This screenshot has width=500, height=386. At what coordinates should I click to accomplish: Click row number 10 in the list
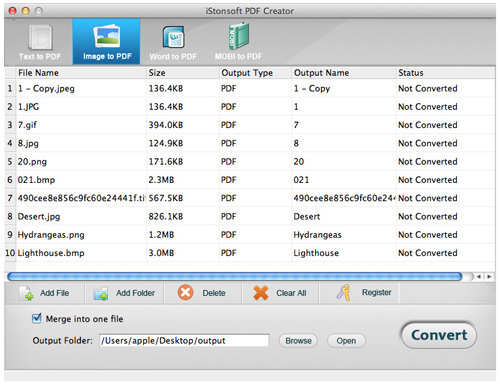coord(10,253)
